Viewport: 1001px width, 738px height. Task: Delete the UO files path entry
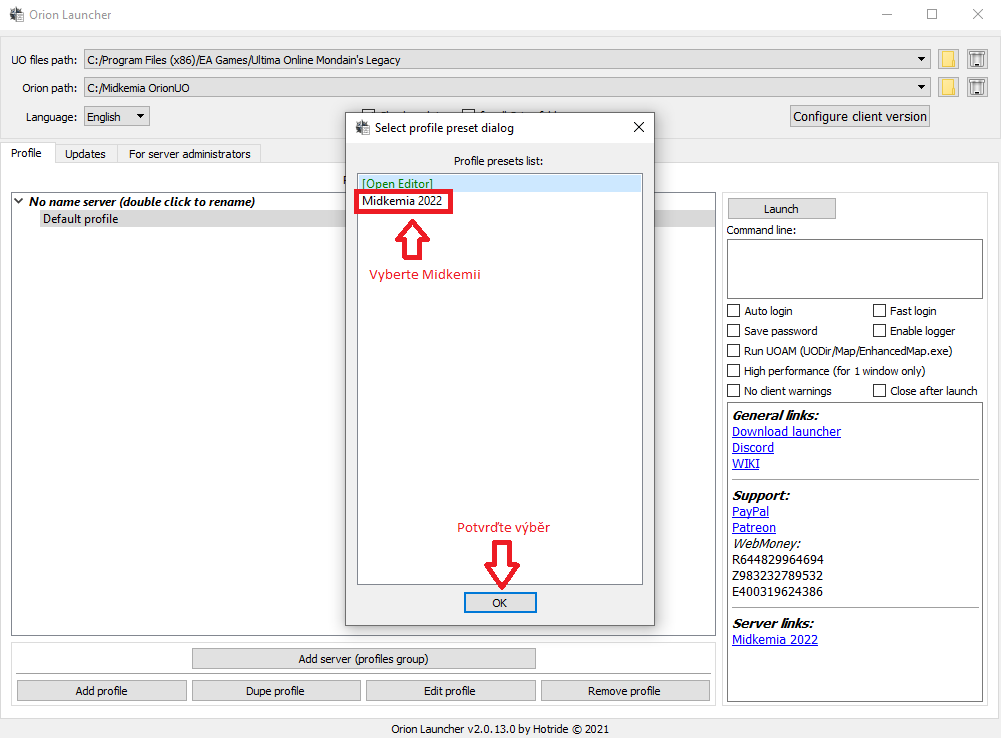977,59
